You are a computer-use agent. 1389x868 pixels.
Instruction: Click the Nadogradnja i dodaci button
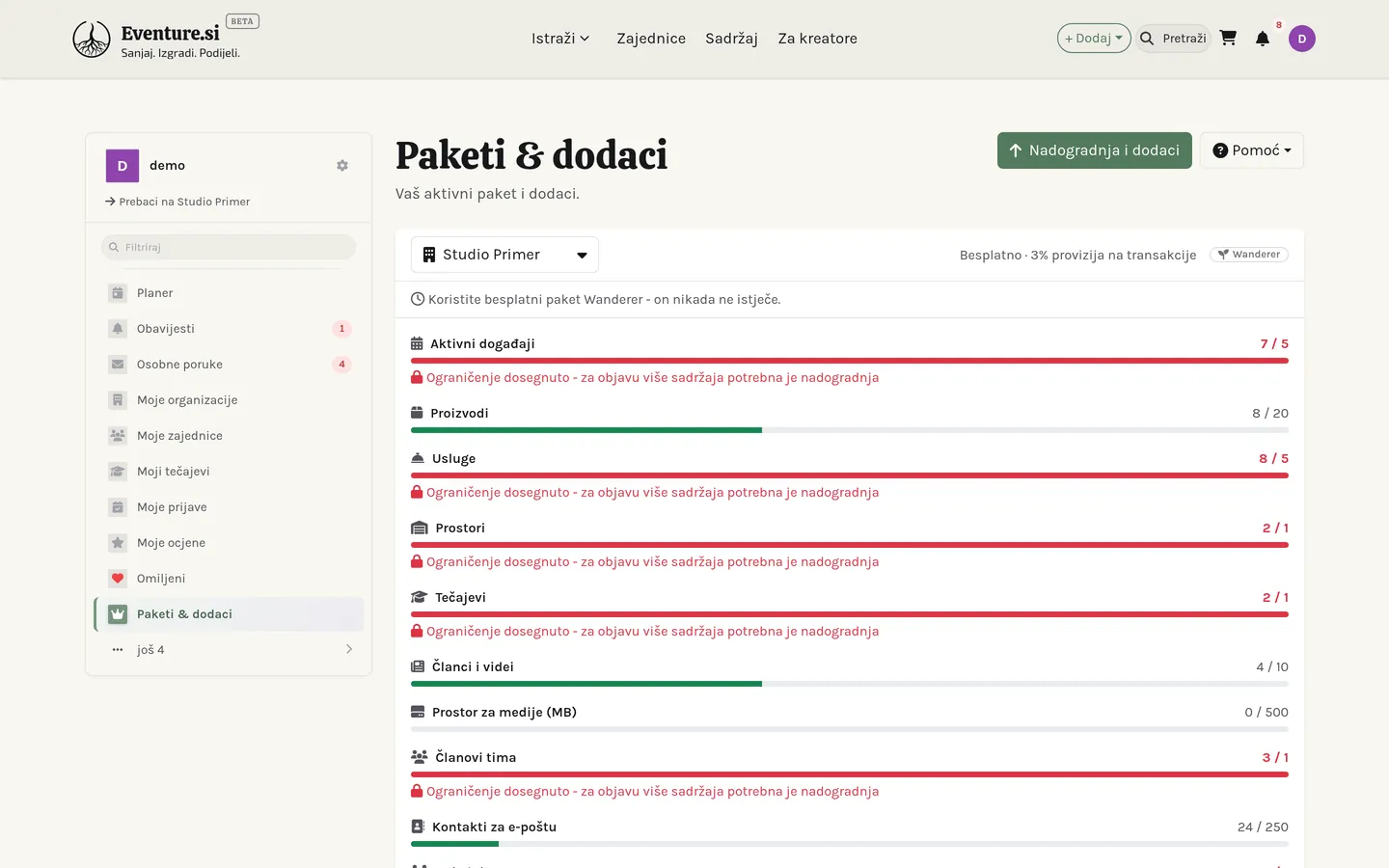coord(1095,150)
